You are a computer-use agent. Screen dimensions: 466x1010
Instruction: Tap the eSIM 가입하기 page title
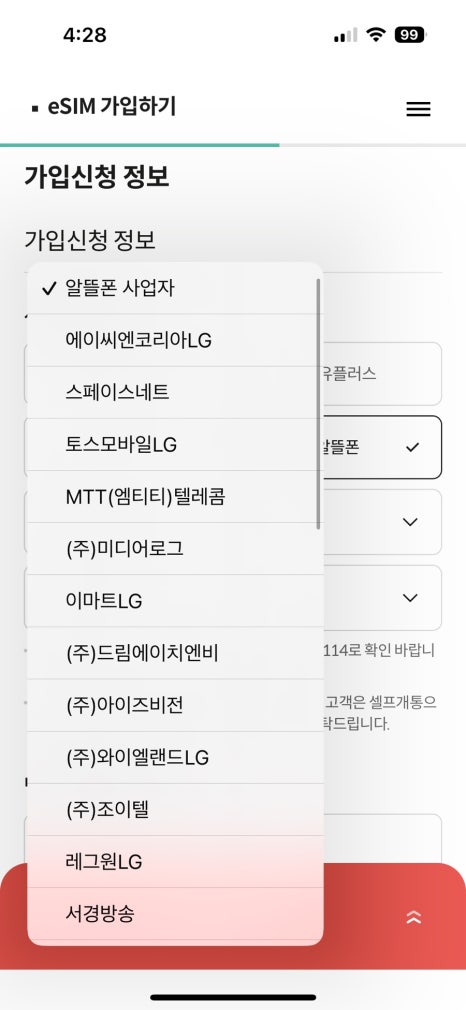coord(112,108)
